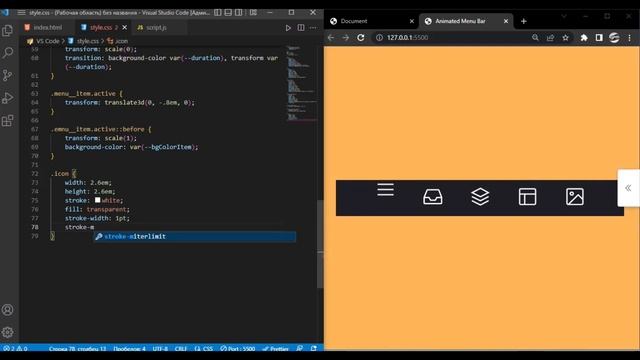The image size is (640, 360).
Task: Open the browser profile avatar
Action: pos(614,38)
